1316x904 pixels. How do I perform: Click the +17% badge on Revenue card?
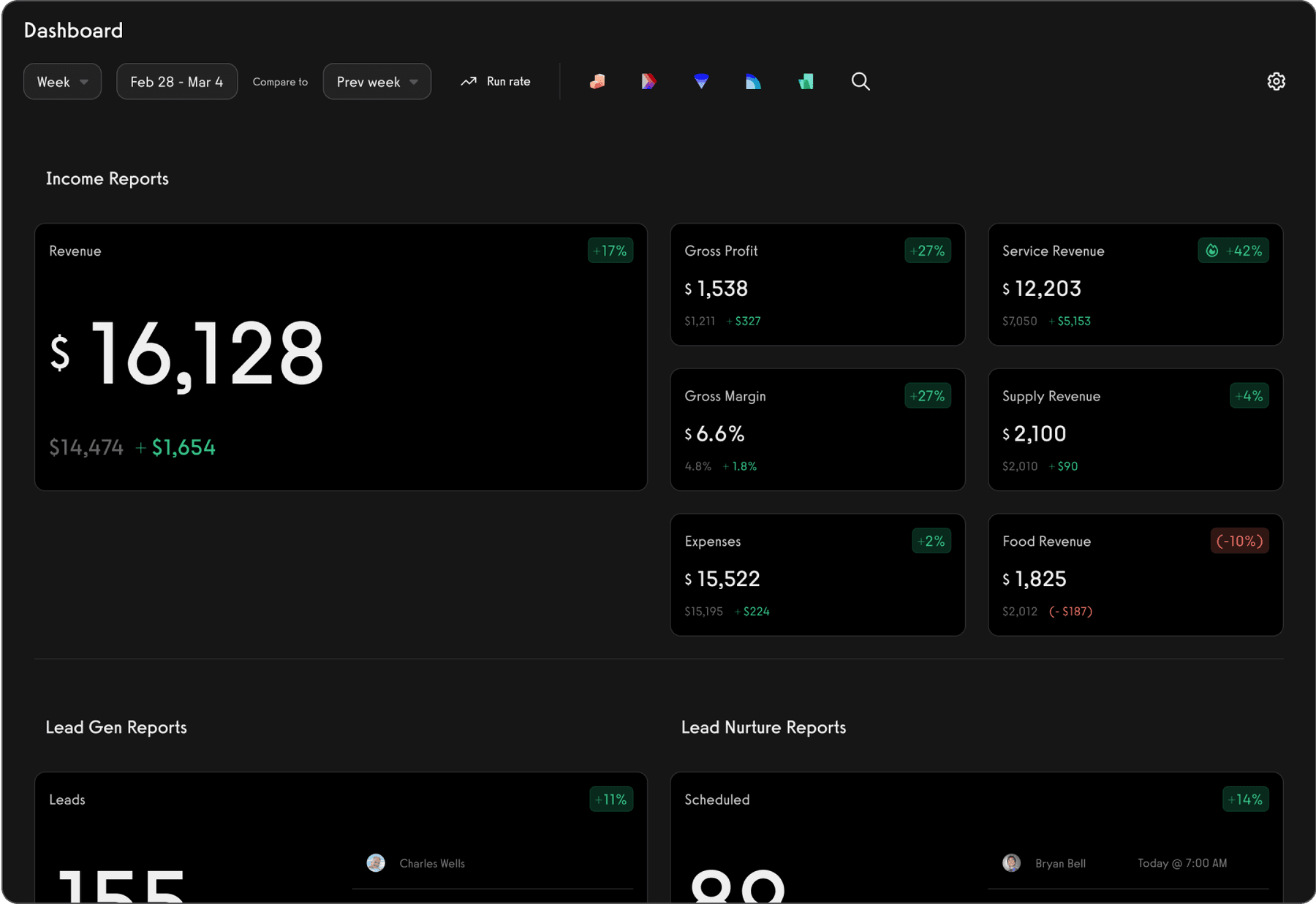[610, 251]
